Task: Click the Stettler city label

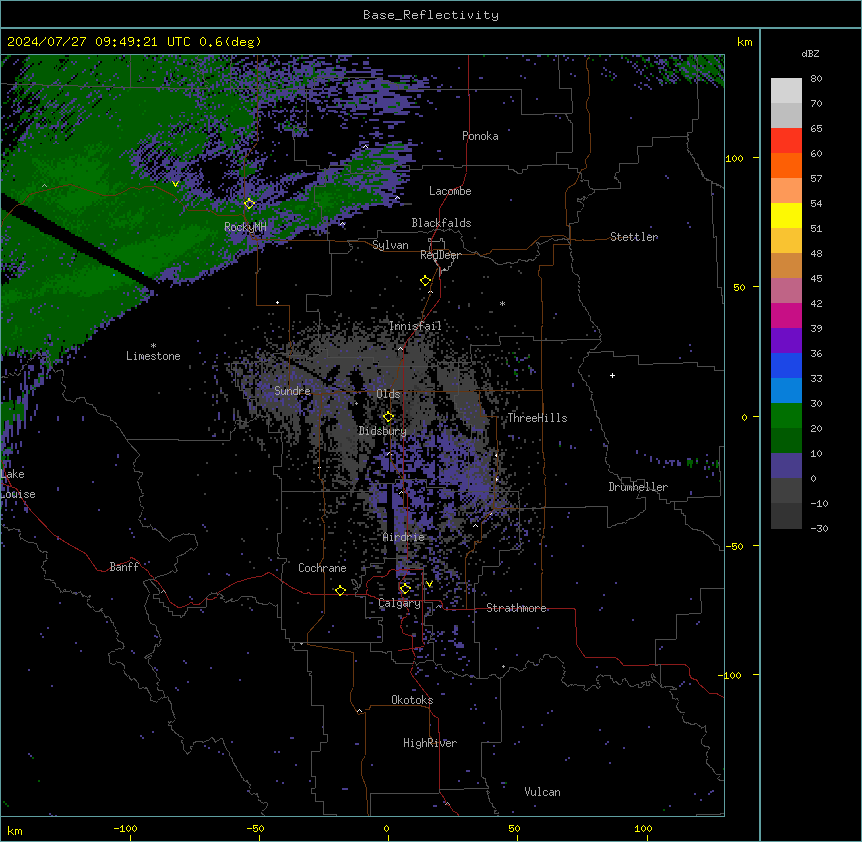Action: point(634,237)
